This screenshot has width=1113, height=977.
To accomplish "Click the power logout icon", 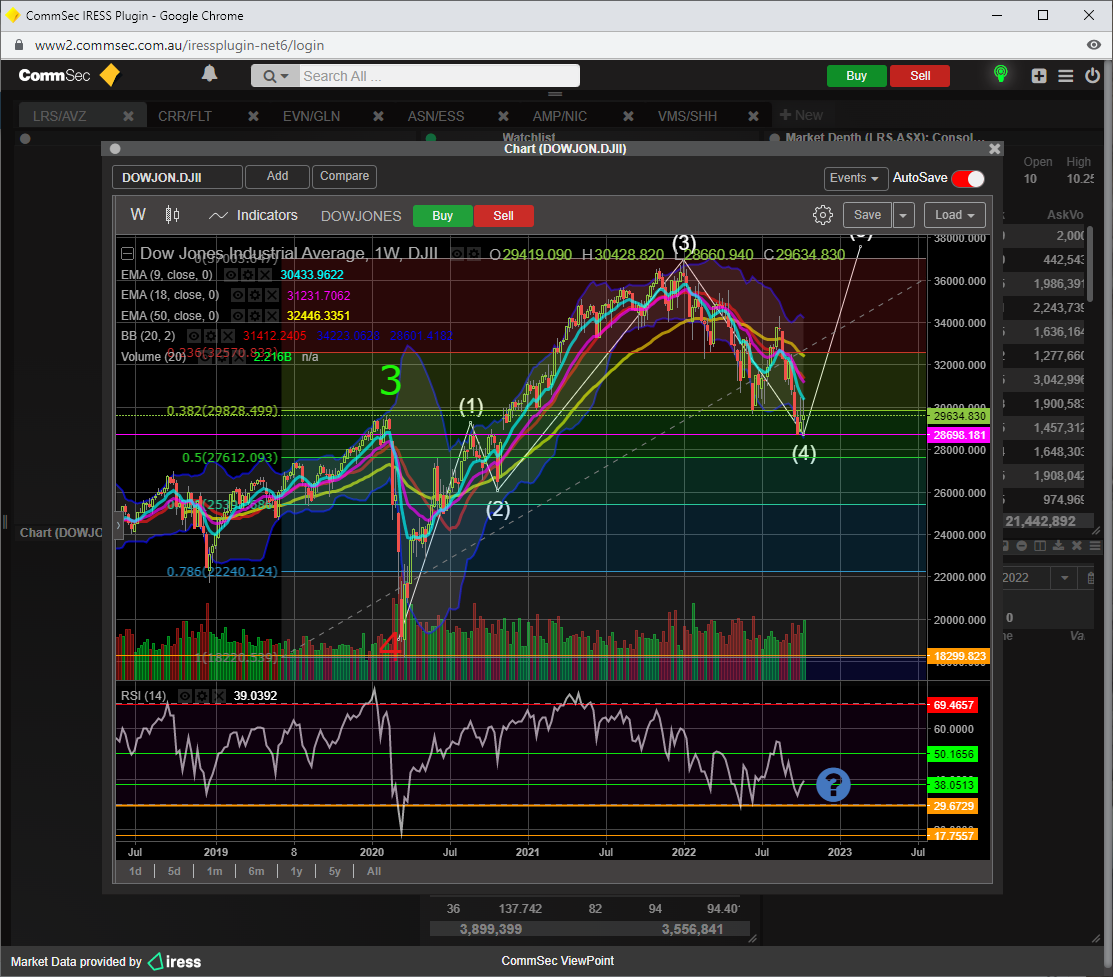I will pyautogui.click(x=1092, y=75).
